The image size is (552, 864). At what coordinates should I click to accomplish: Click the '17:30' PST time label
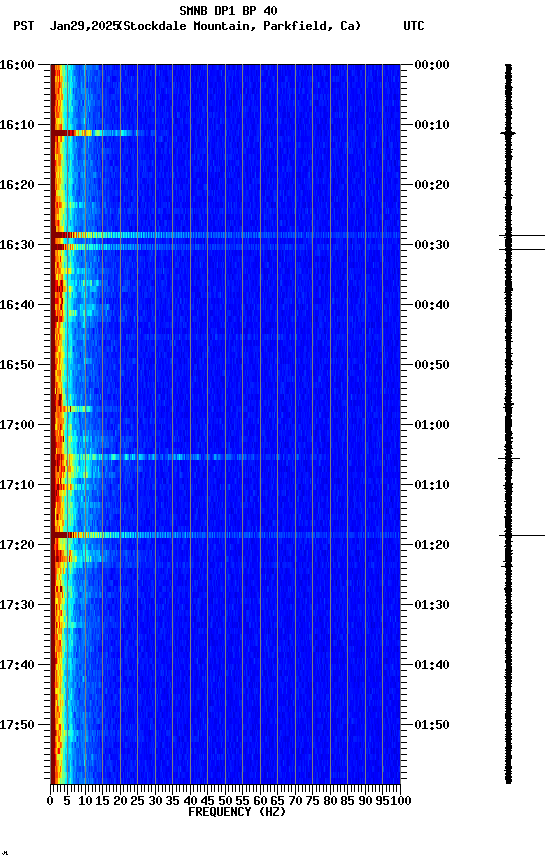coord(17,605)
